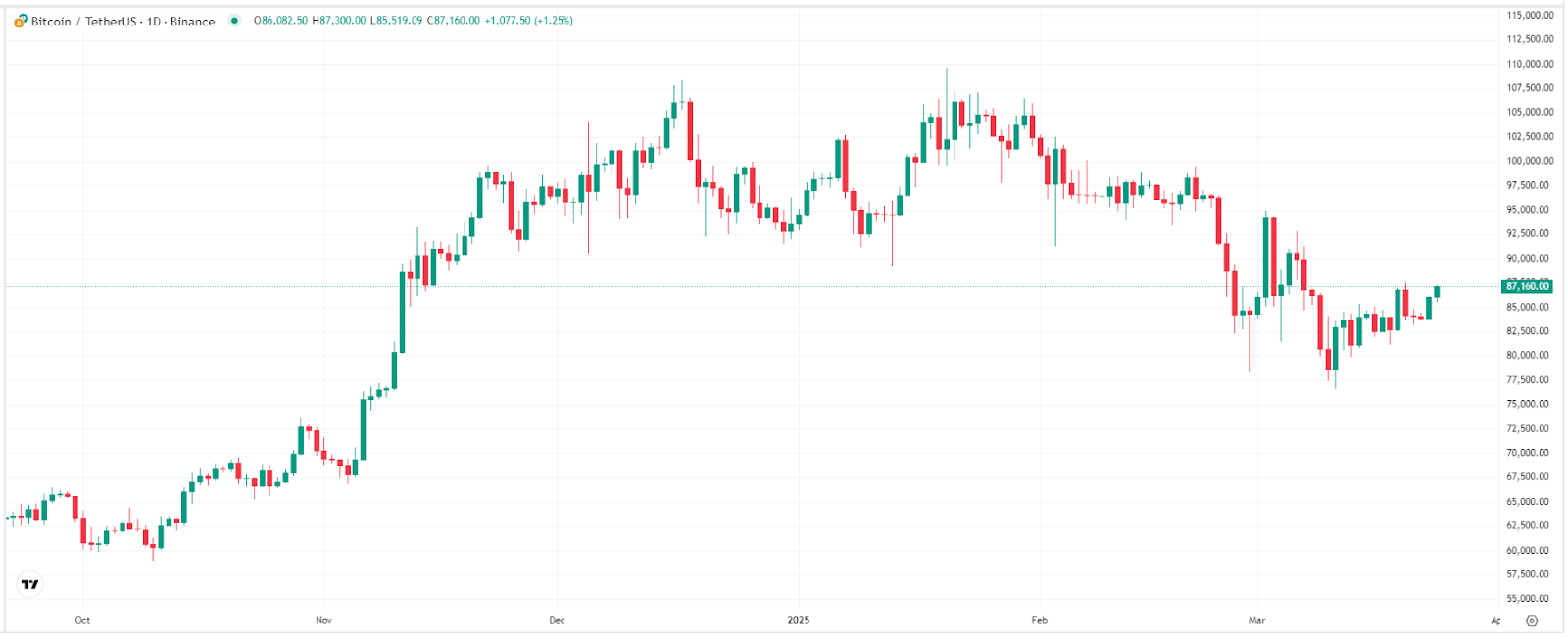Click the Oct label on time axis
This screenshot has width=1568, height=639.
[82, 620]
